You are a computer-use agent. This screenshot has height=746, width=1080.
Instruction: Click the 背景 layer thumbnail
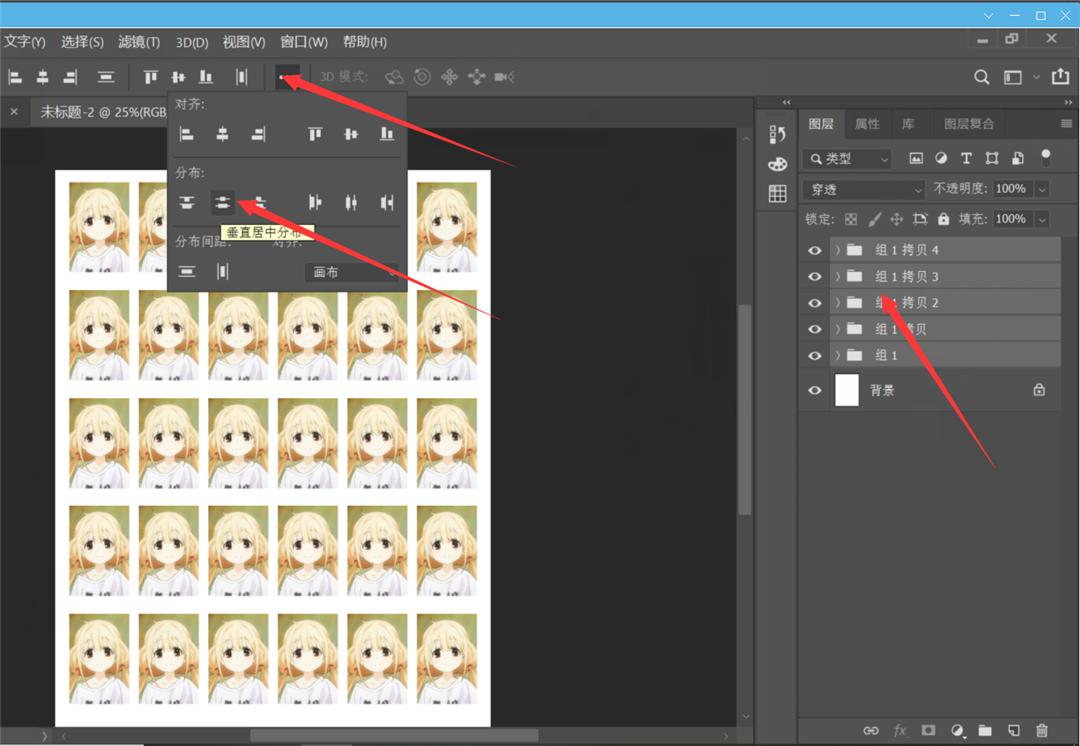click(847, 390)
